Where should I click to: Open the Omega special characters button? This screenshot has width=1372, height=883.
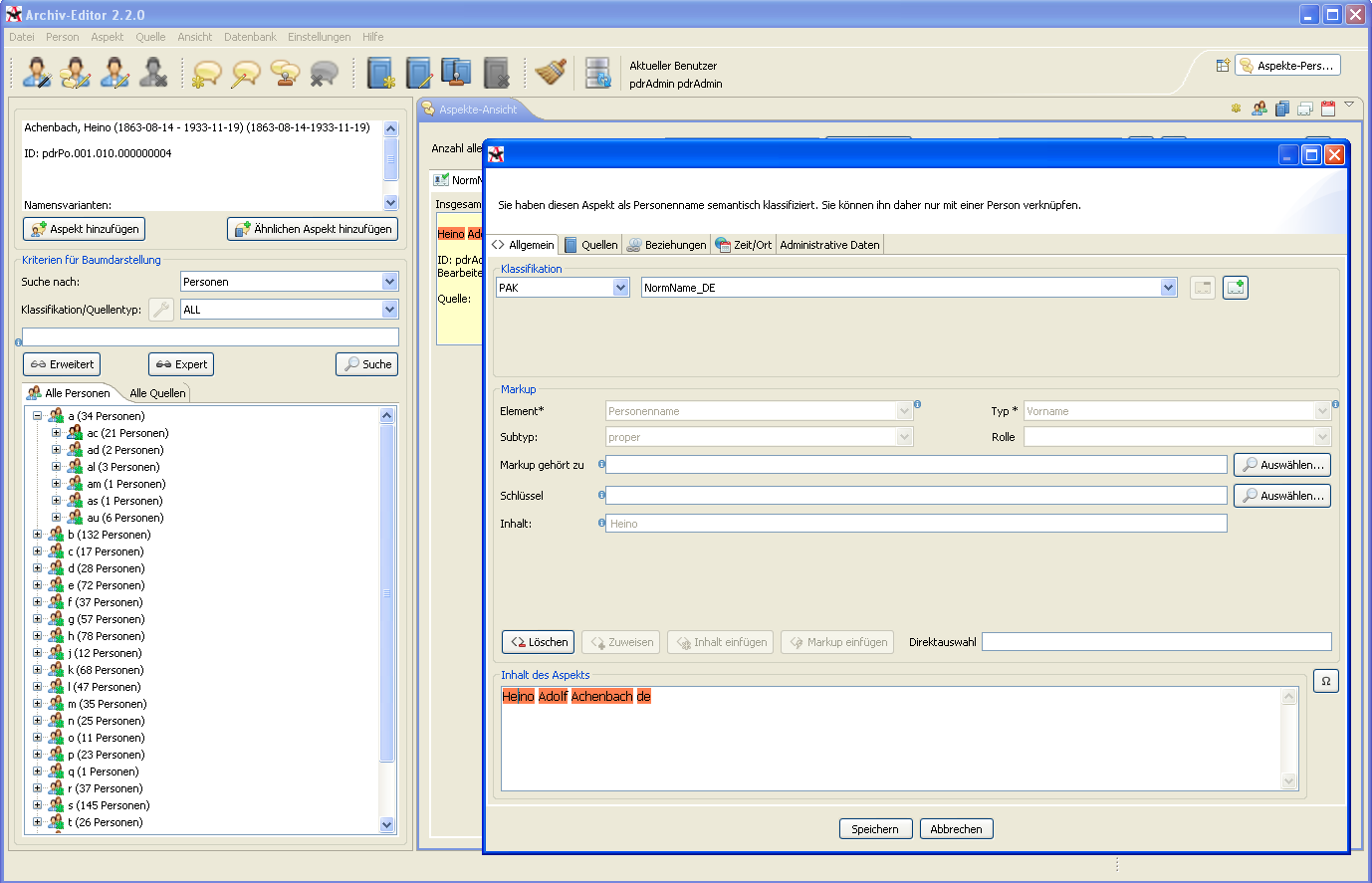(1325, 681)
